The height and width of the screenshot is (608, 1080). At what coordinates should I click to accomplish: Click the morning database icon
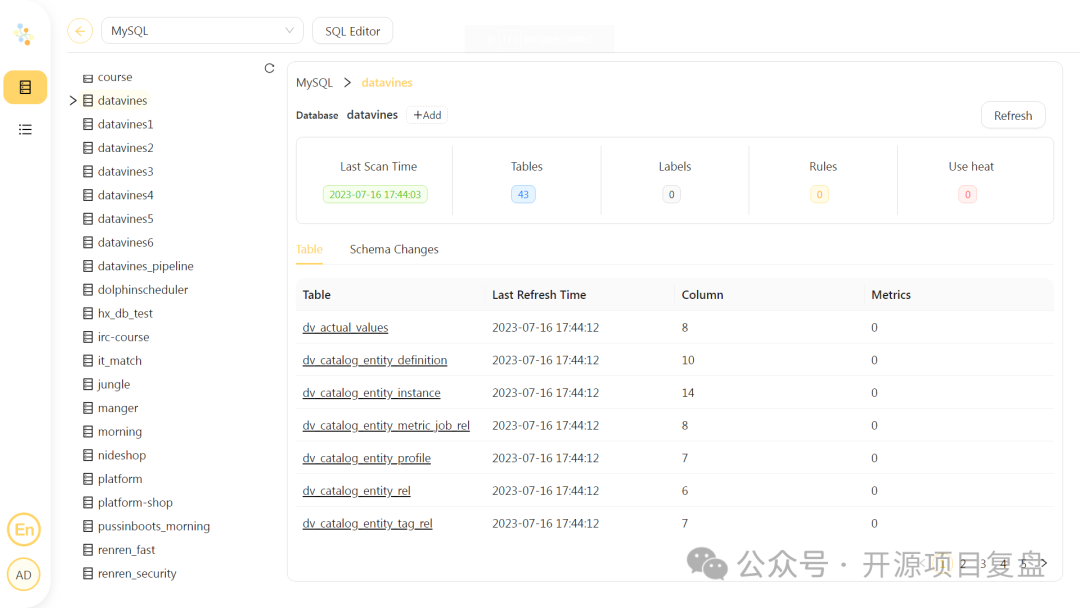pyautogui.click(x=88, y=432)
